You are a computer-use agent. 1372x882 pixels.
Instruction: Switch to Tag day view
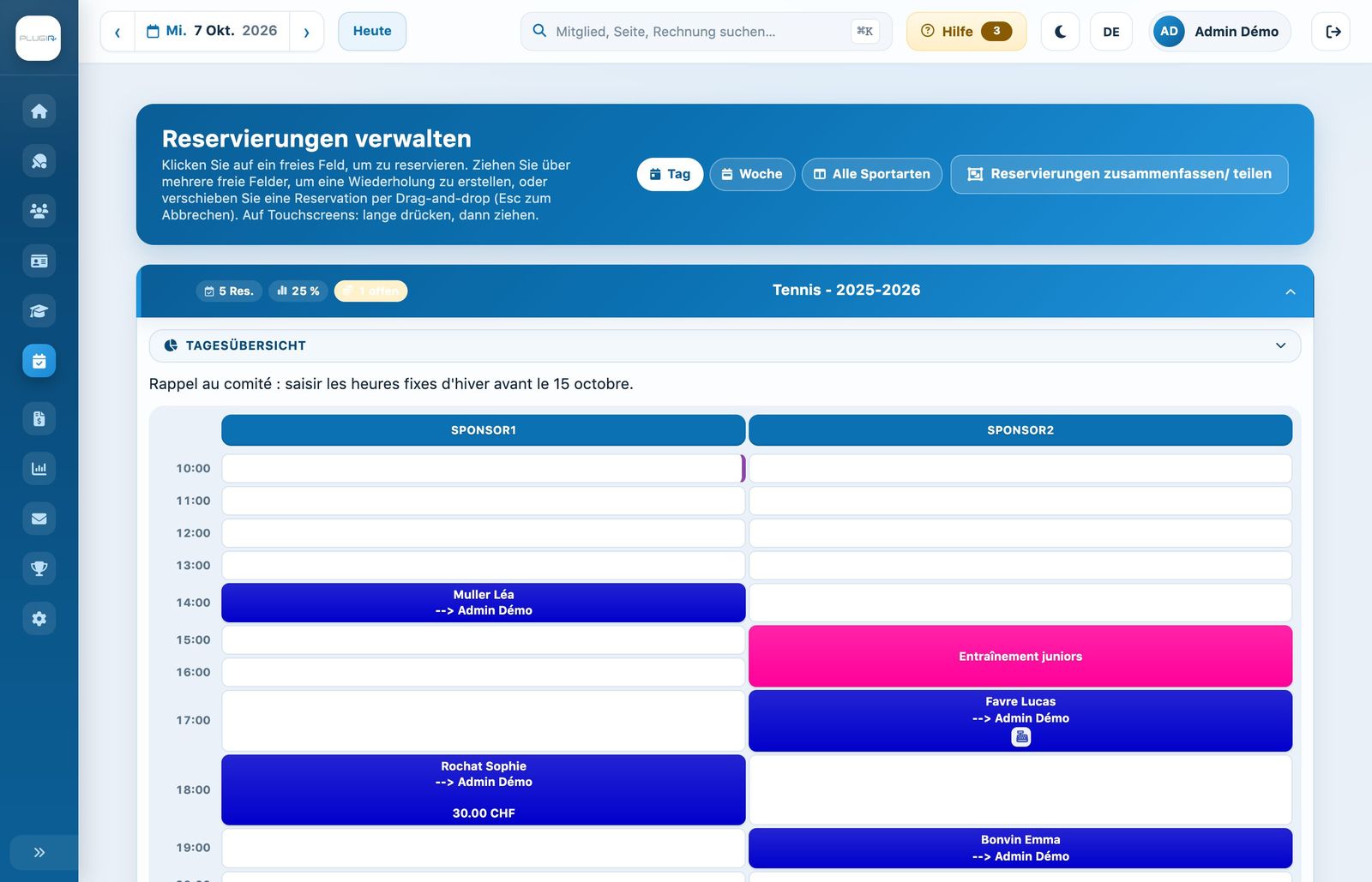point(670,174)
